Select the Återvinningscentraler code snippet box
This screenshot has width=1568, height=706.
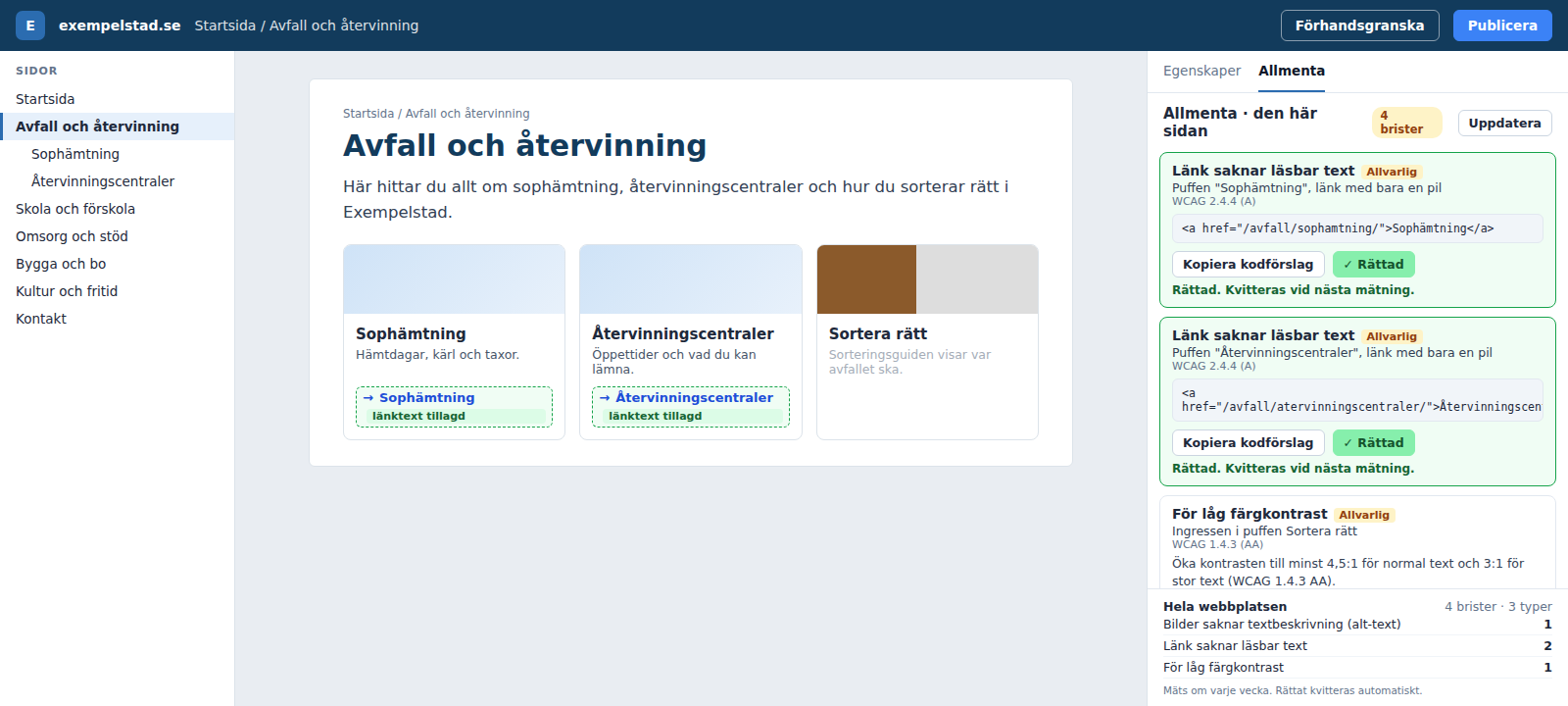pyautogui.click(x=1357, y=400)
